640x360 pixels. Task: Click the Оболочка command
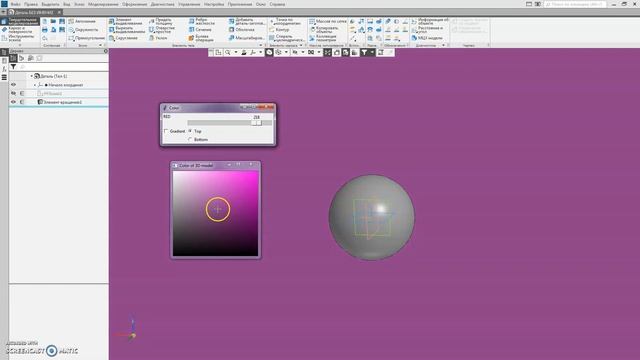click(x=242, y=30)
